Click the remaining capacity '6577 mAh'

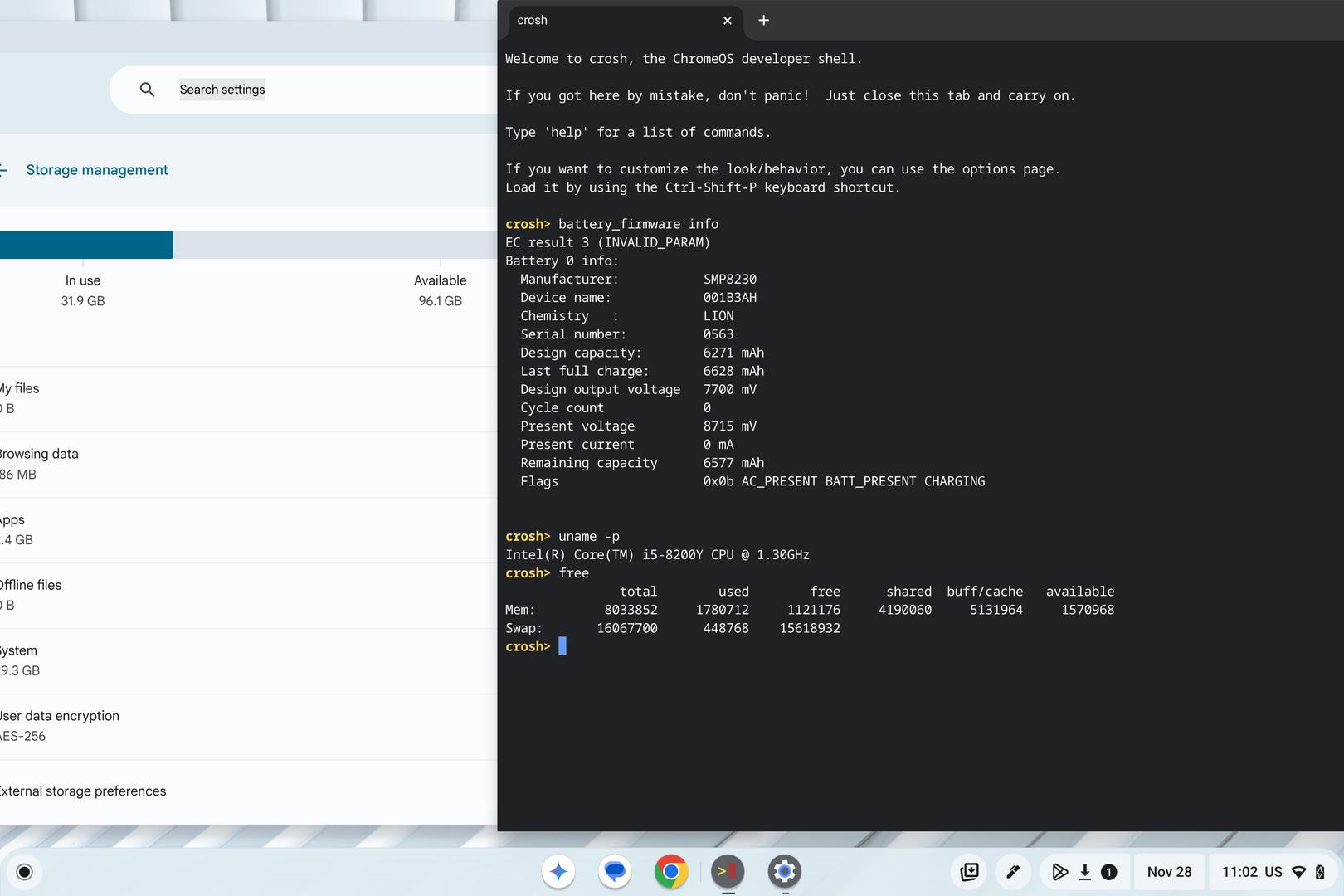click(x=734, y=463)
